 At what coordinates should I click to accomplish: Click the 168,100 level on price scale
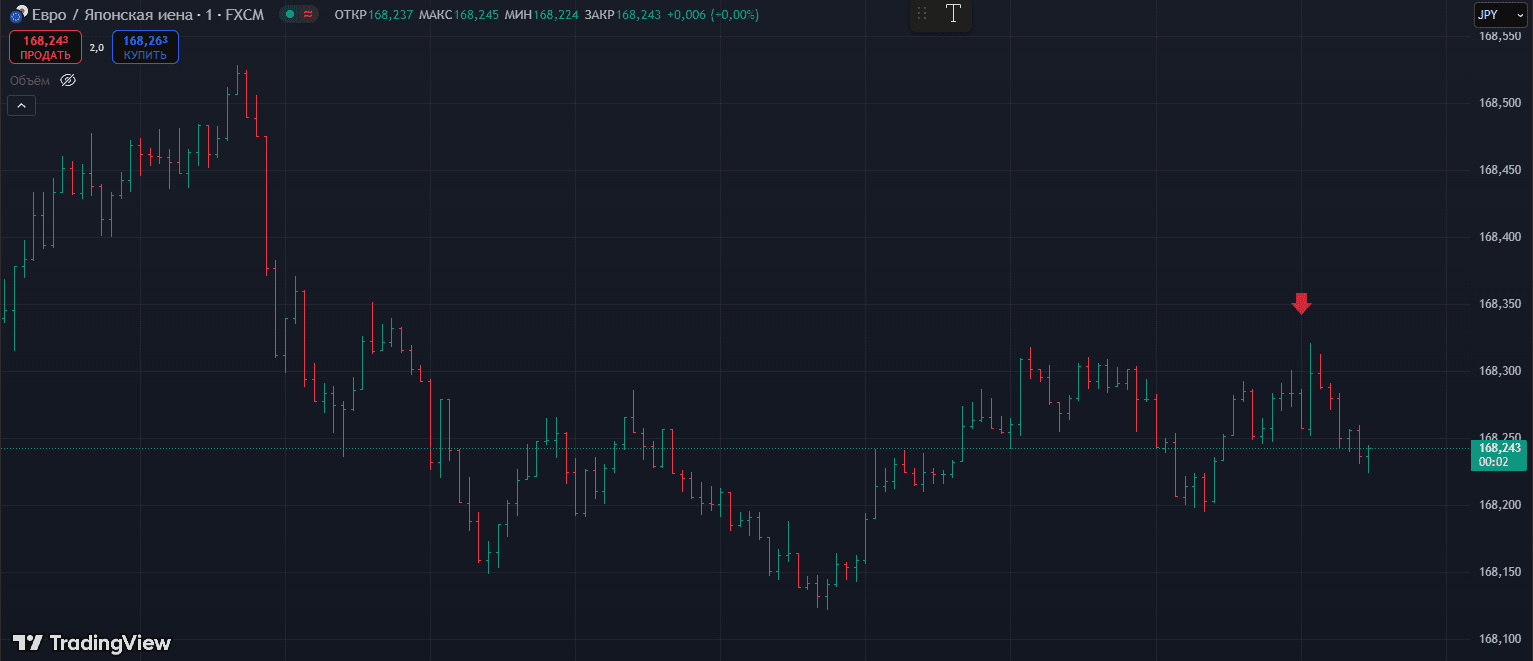click(x=1499, y=639)
